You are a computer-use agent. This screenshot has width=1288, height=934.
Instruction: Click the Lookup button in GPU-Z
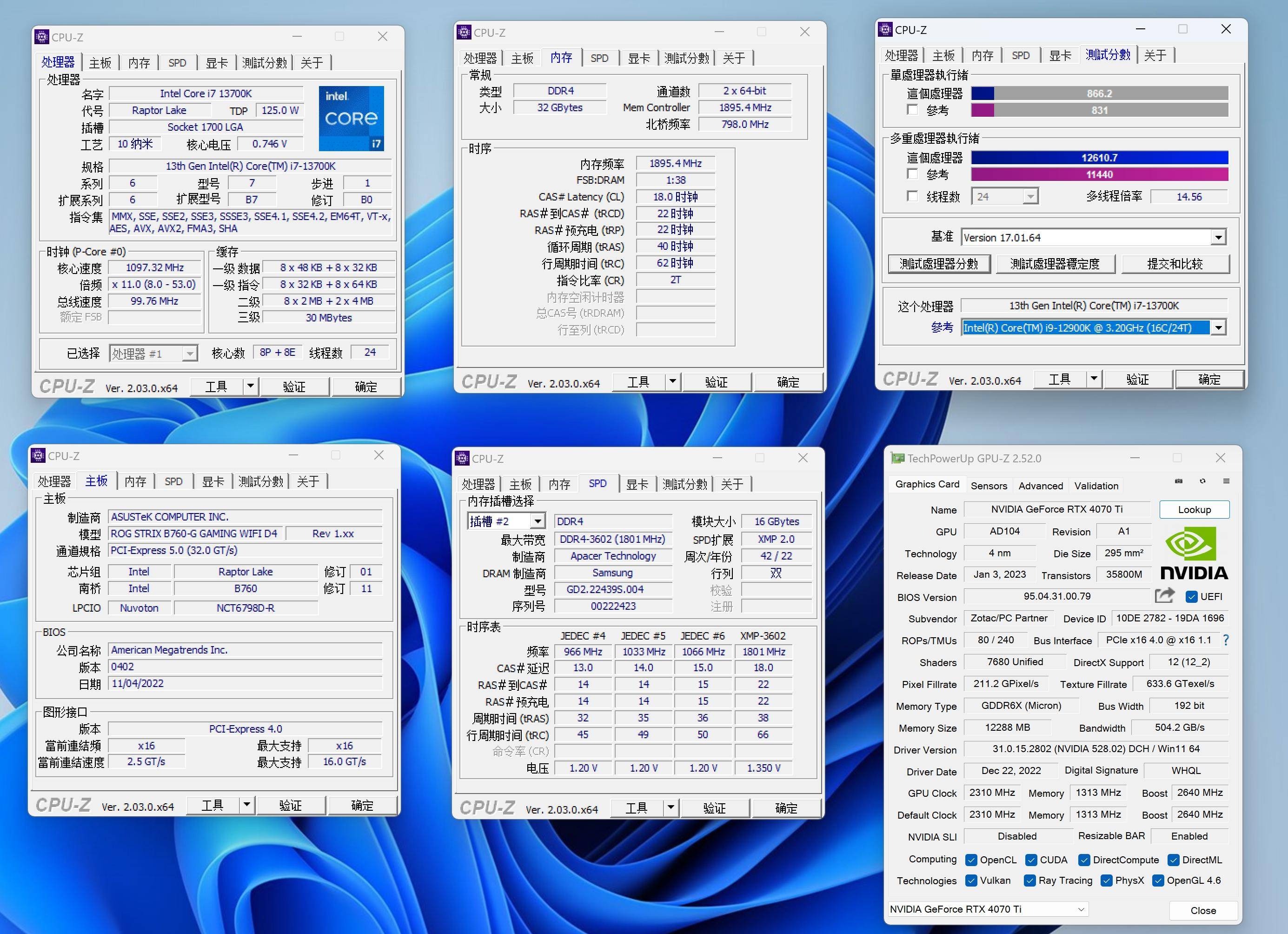coord(1194,510)
